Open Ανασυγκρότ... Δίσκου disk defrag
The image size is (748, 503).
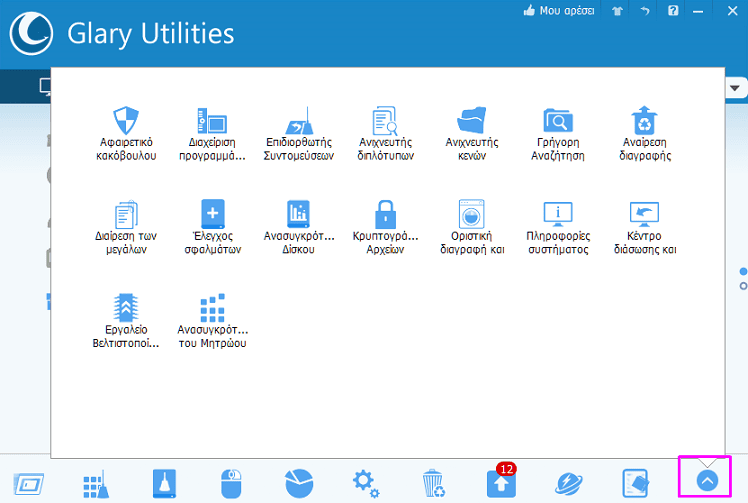tap(299, 228)
